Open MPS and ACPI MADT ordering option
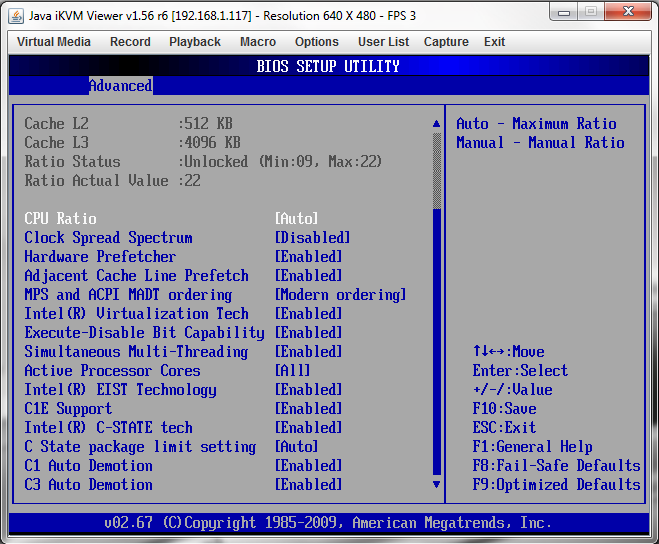This screenshot has width=659, height=544. coord(340,295)
